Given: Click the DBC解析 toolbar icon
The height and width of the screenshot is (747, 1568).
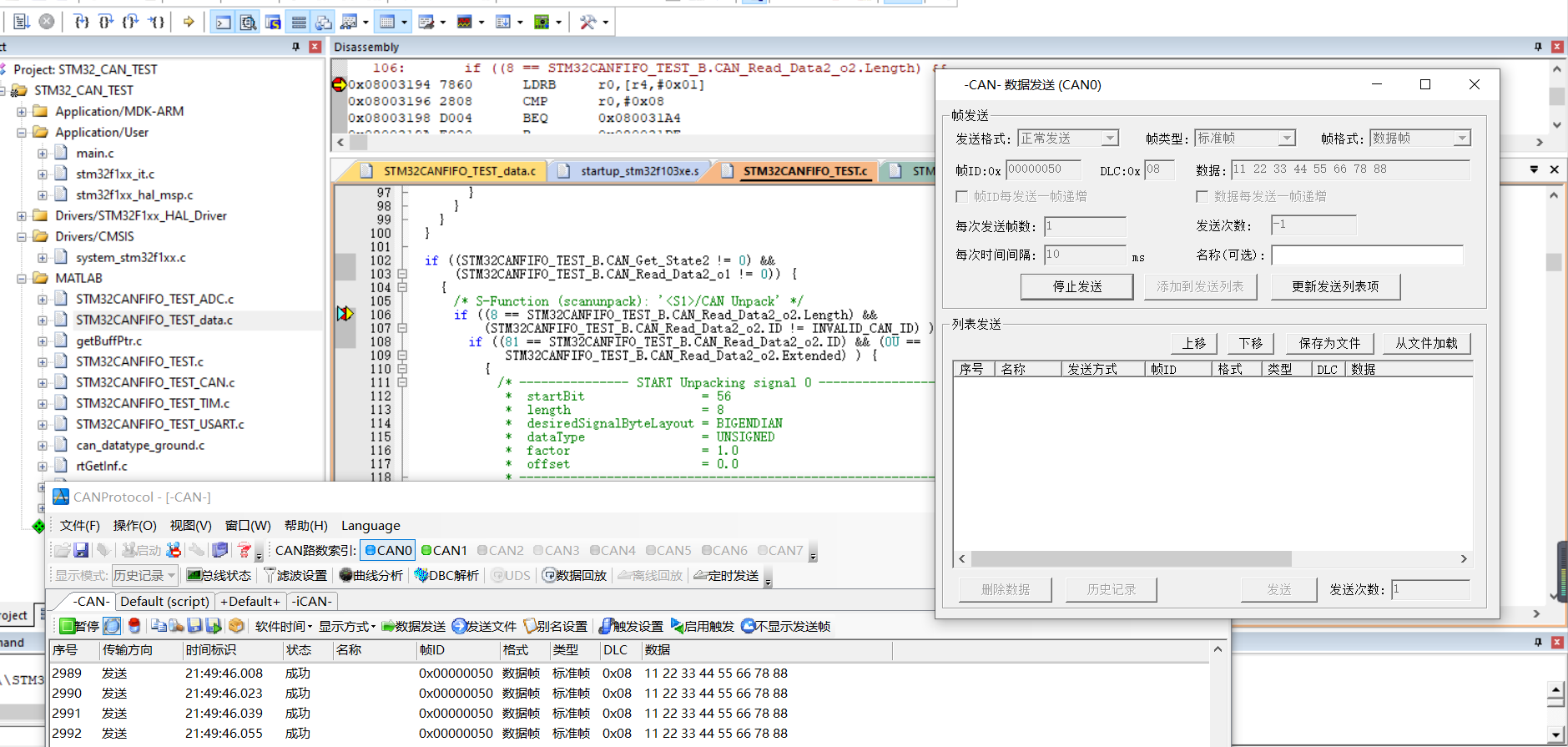Looking at the screenshot, I should 446,575.
